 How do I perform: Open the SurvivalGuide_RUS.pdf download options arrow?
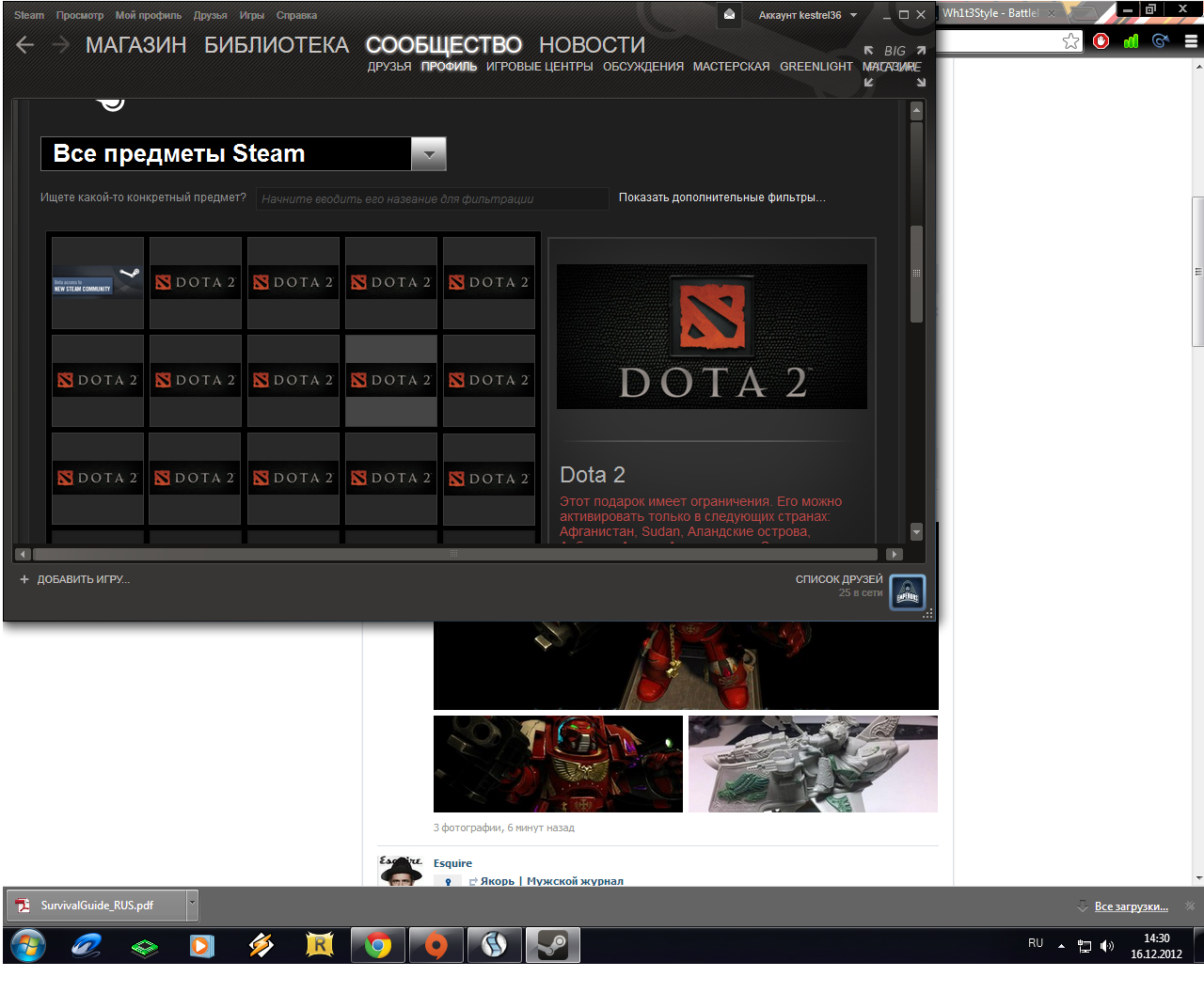click(192, 906)
